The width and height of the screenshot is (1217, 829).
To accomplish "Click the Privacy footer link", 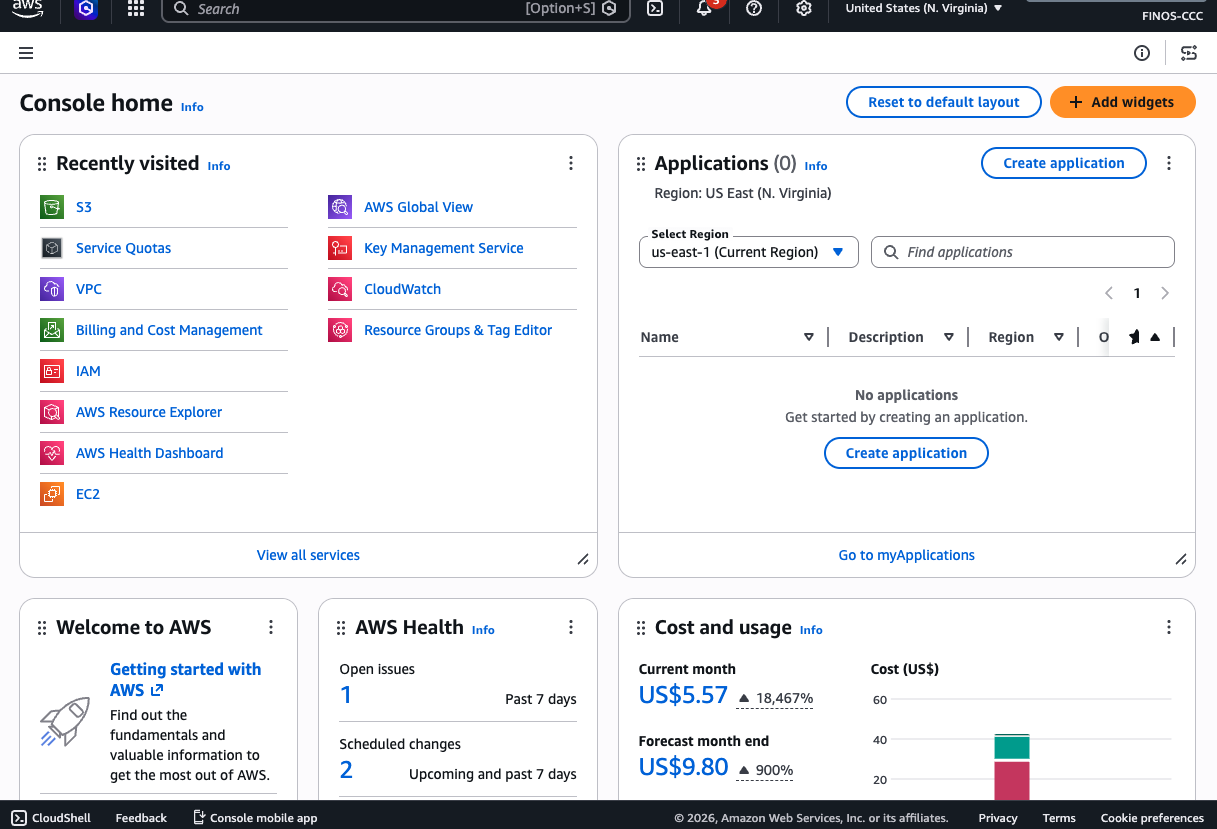I will [x=998, y=818].
